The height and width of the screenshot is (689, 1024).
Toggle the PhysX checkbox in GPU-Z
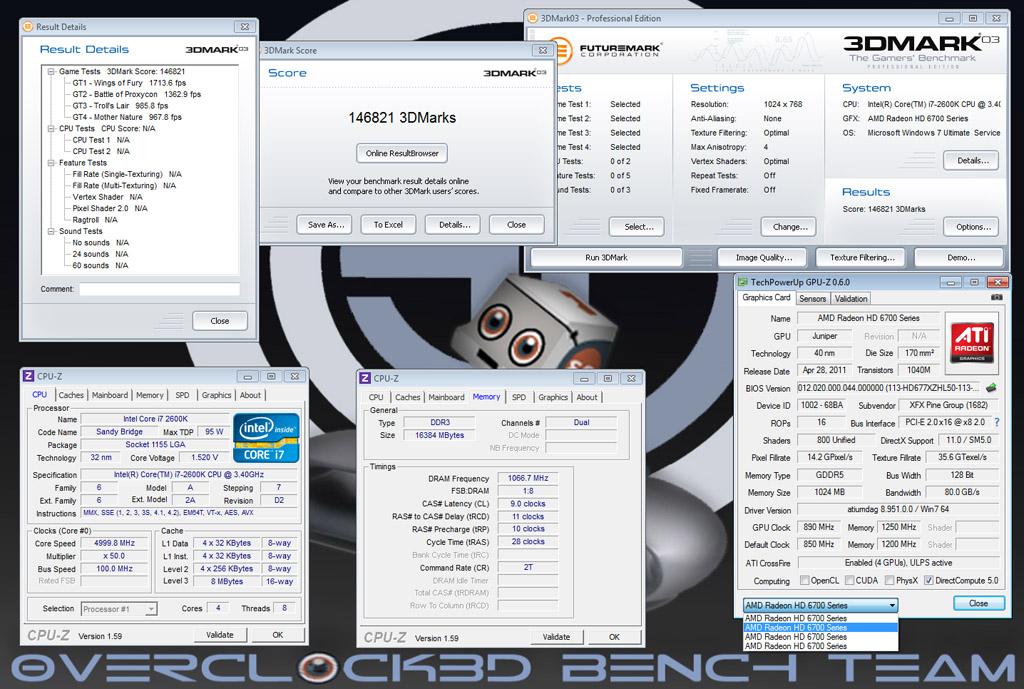click(x=889, y=581)
